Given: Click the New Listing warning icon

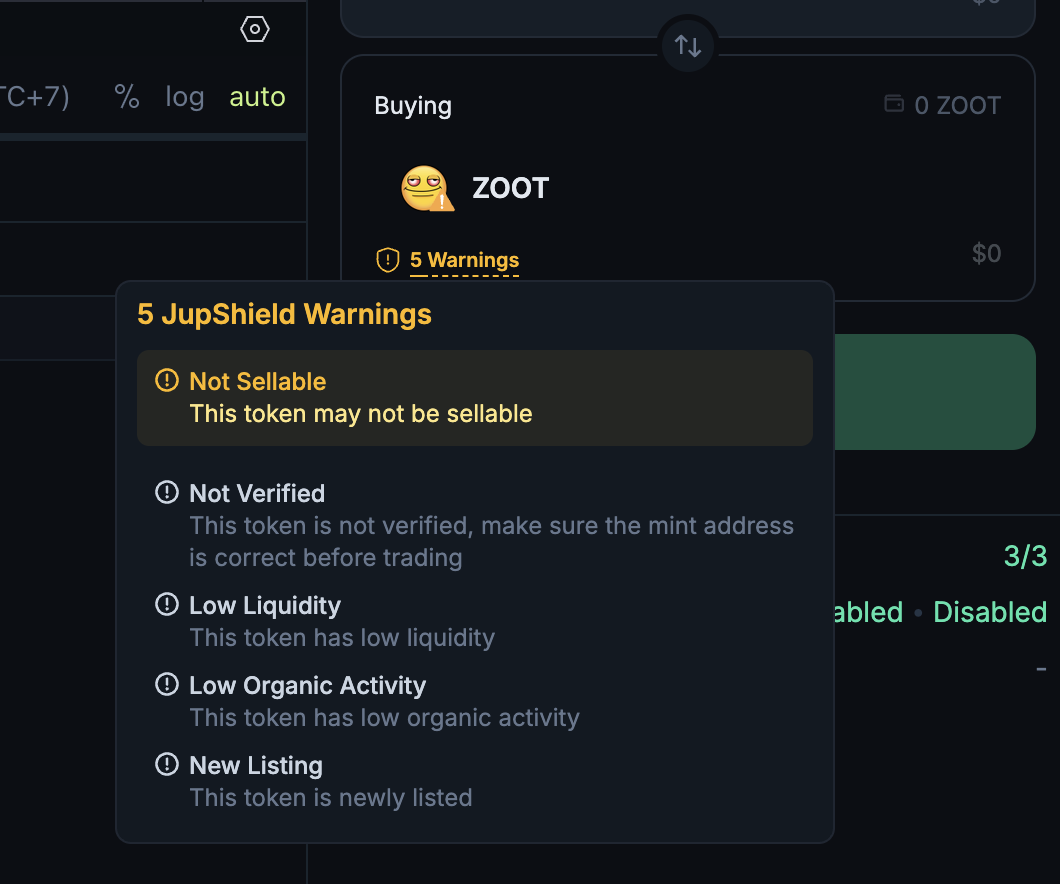Looking at the screenshot, I should pos(167,764).
